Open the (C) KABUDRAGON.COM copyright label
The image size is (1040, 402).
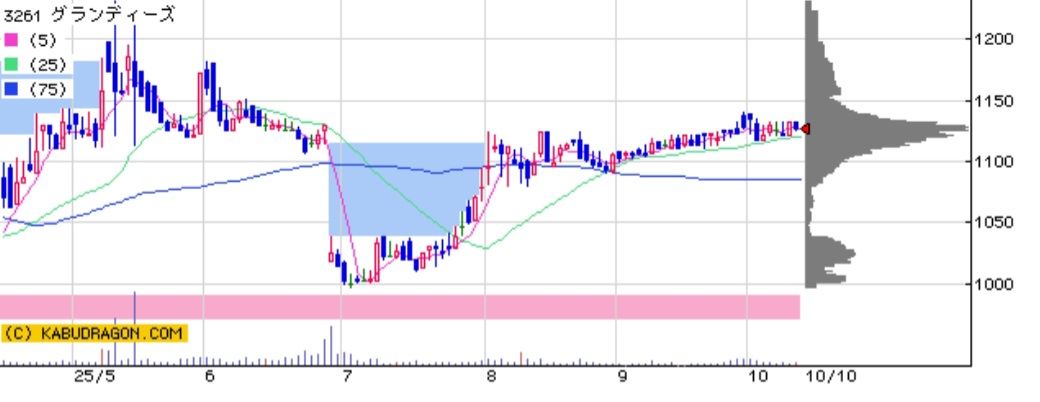pos(94,333)
